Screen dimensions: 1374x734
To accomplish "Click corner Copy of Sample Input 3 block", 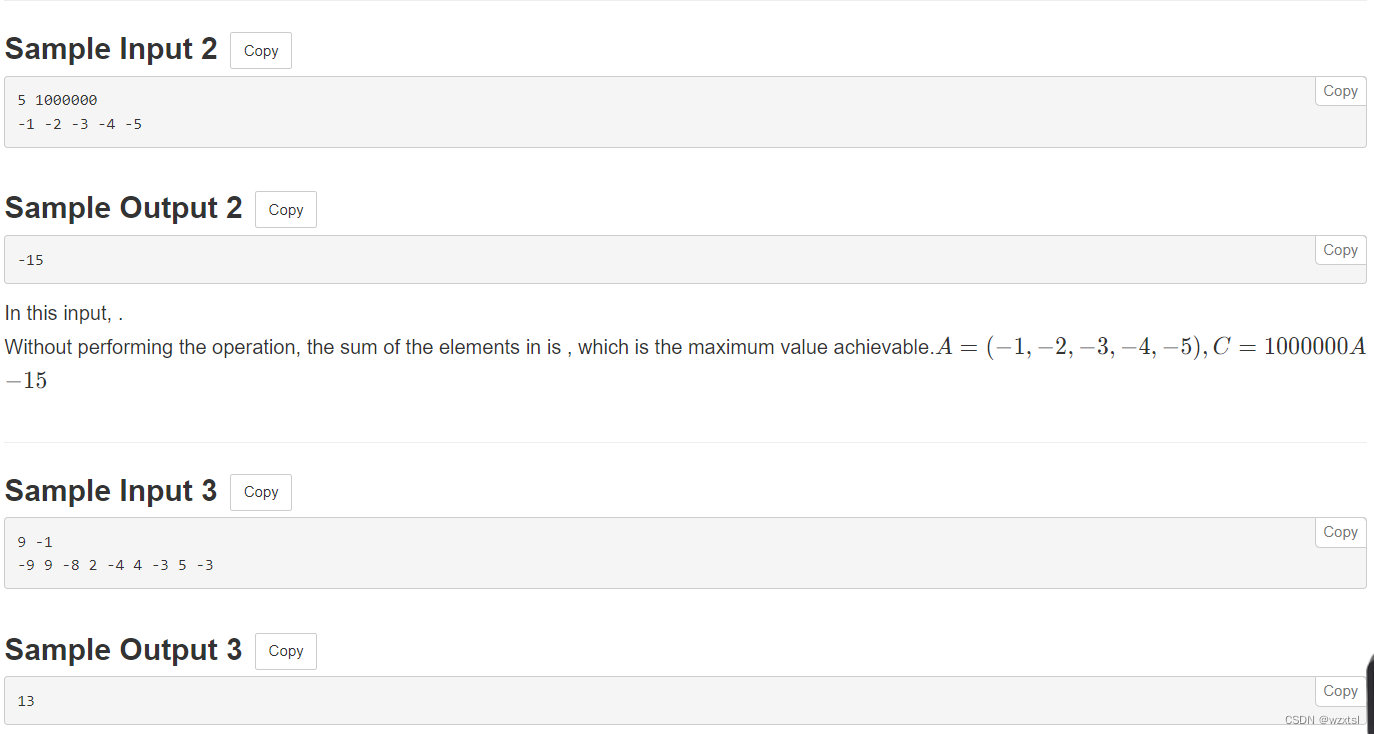I will coord(1340,532).
